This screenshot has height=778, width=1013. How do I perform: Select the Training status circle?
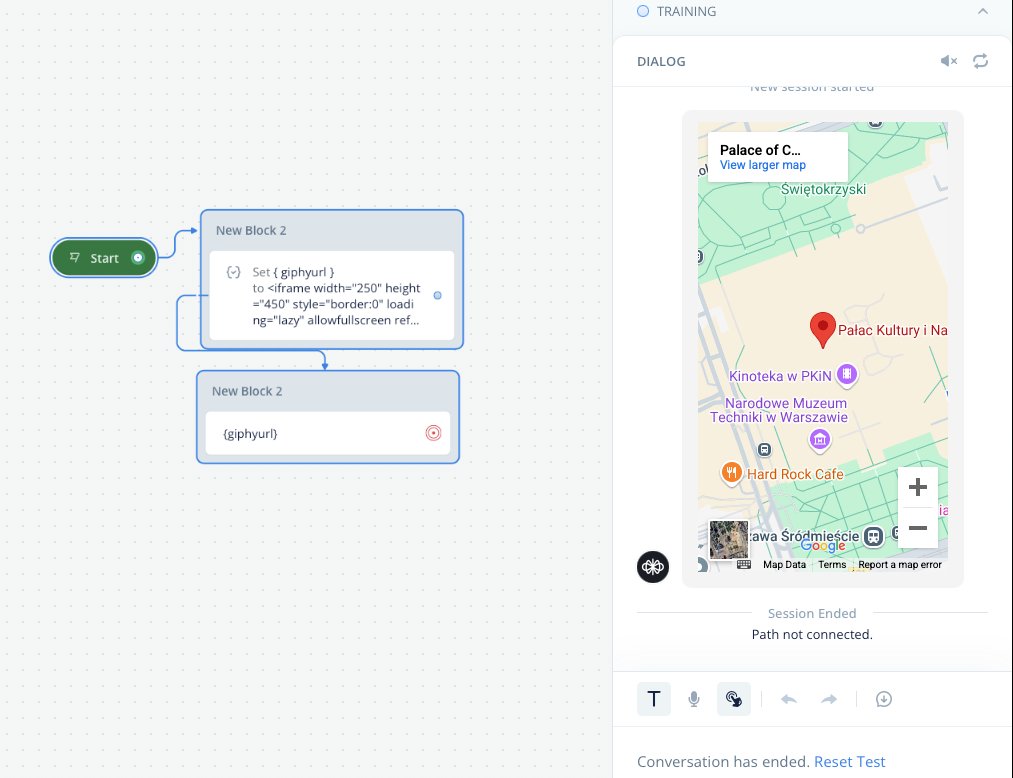643,11
